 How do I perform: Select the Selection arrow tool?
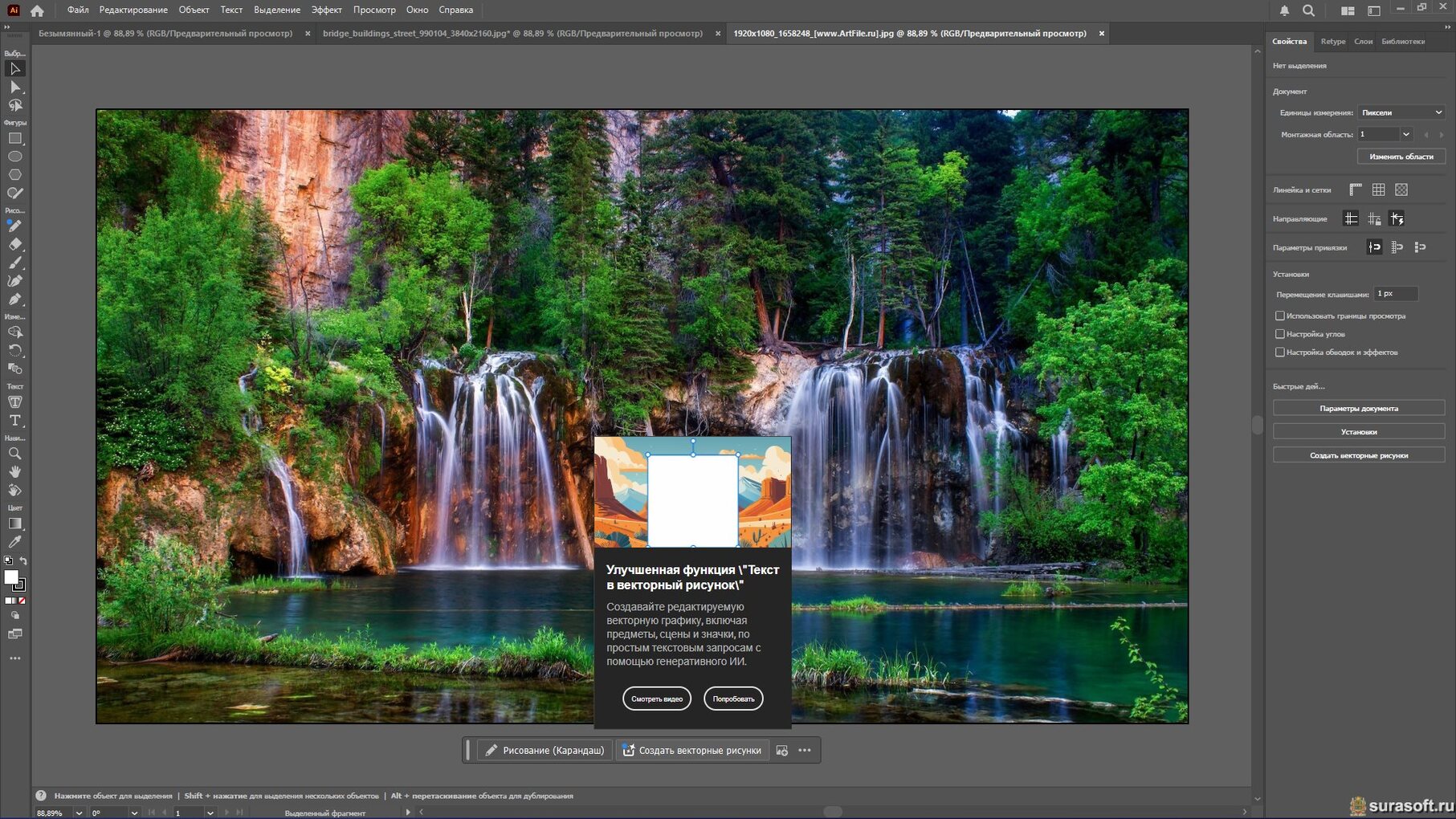(14, 69)
